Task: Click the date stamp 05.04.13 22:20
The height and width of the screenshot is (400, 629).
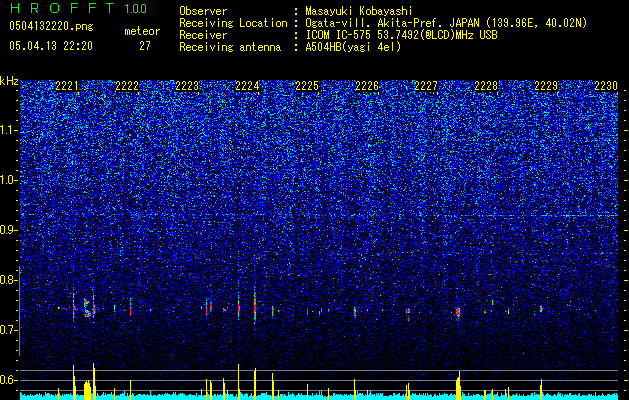Action: coord(51,46)
